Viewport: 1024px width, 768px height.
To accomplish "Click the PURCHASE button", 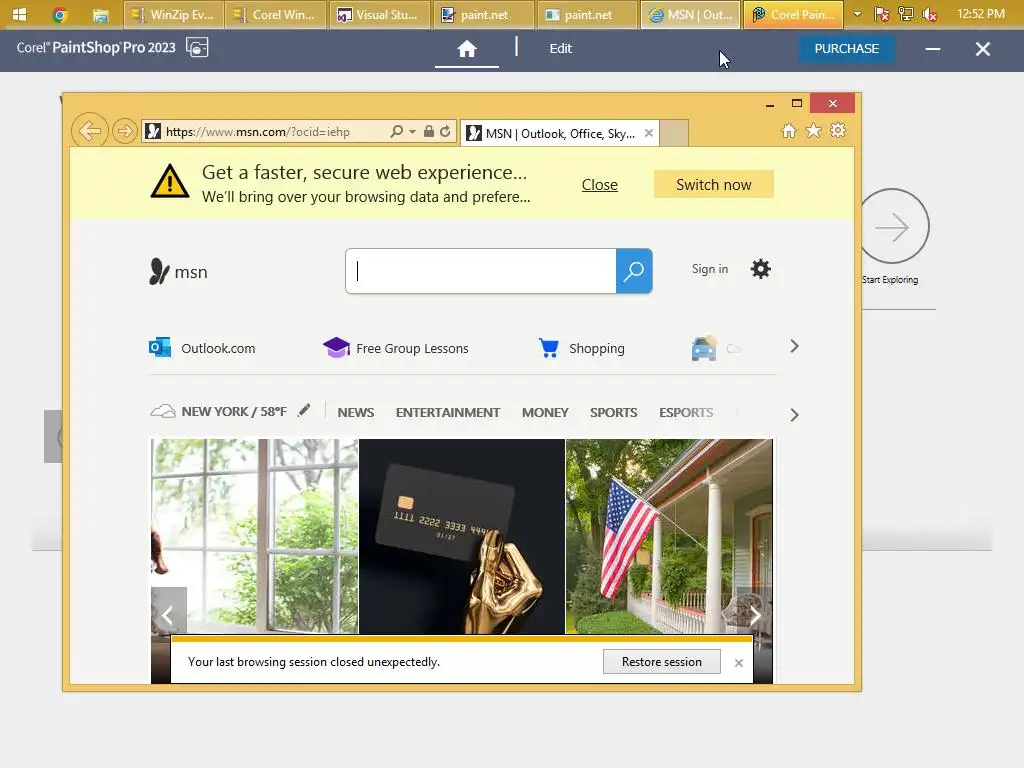I will pyautogui.click(x=846, y=49).
